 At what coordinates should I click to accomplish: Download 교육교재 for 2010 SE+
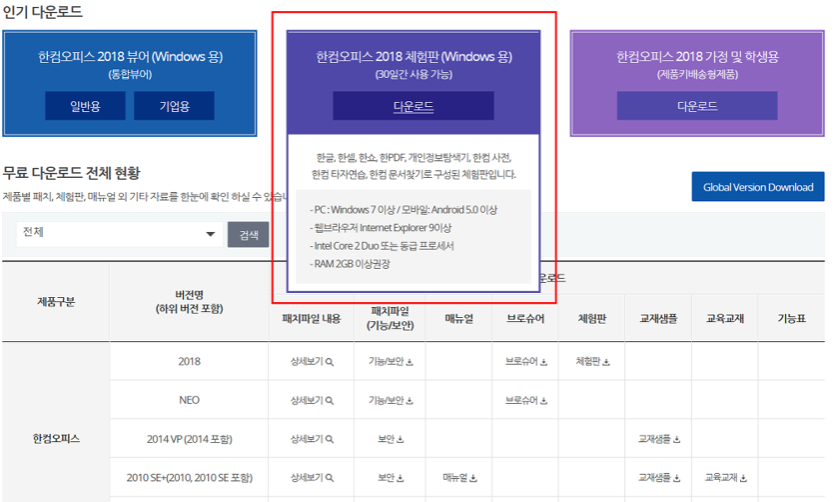725,477
